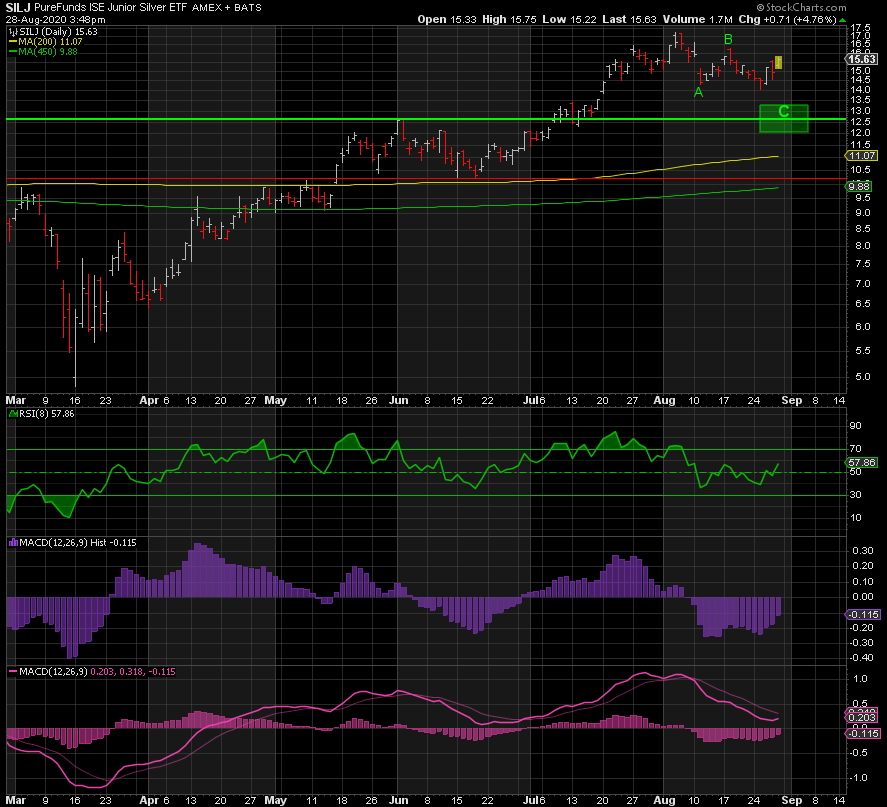887x807 pixels.
Task: Click the "MA(450) 9.88" legend text
Action: (48, 51)
